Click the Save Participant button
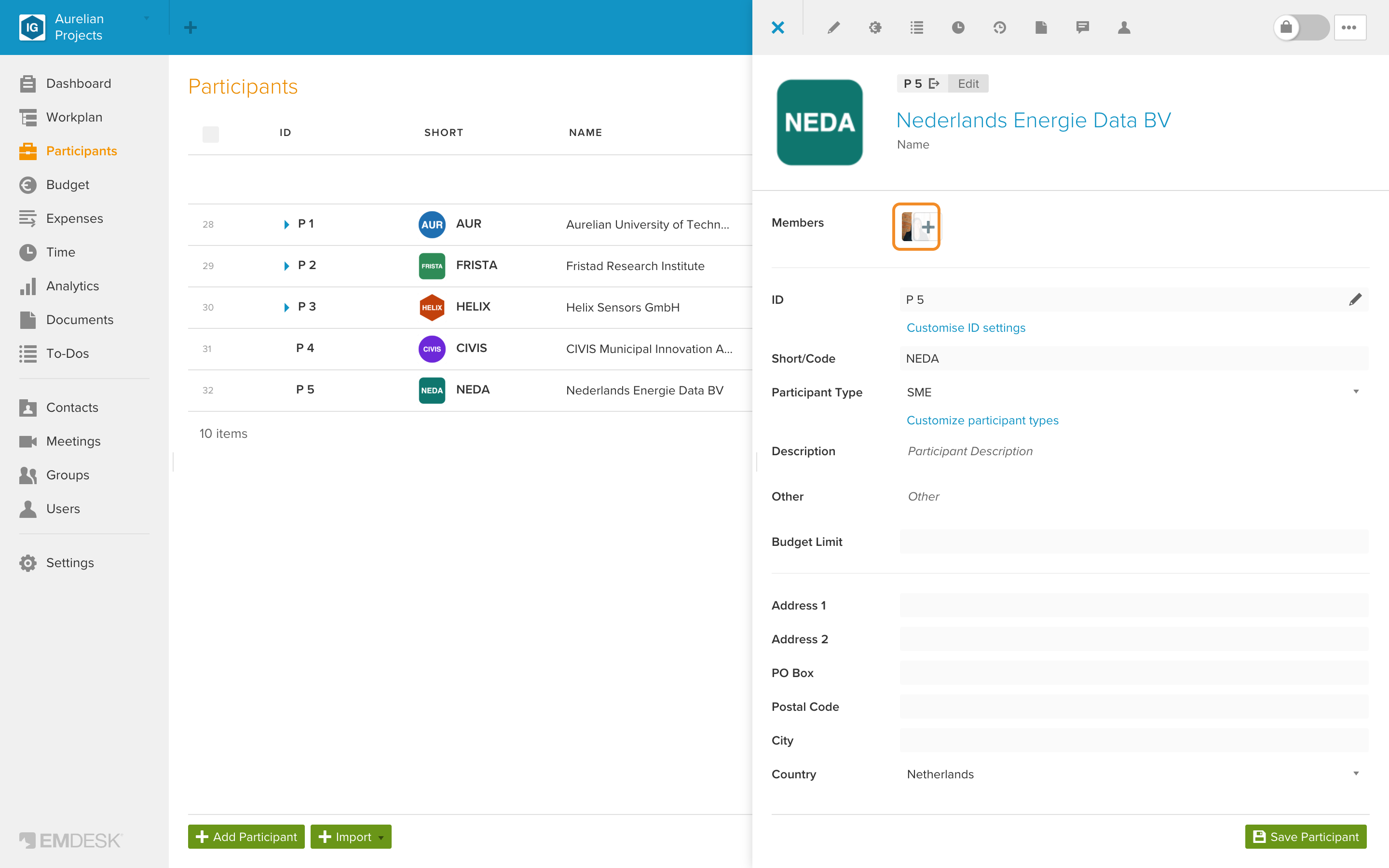This screenshot has width=1389, height=868. pyautogui.click(x=1305, y=837)
